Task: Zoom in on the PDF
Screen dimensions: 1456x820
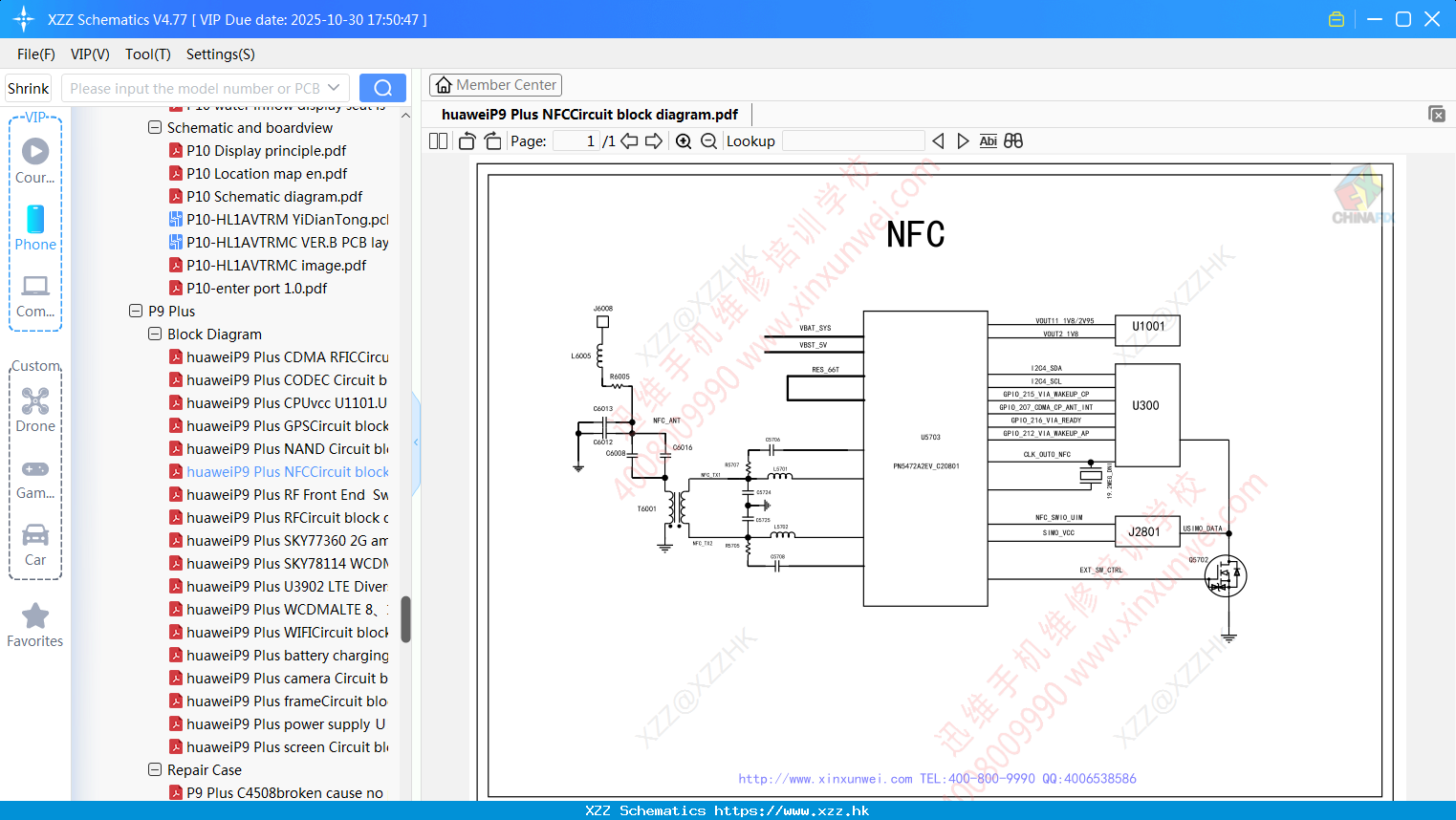Action: [x=684, y=141]
